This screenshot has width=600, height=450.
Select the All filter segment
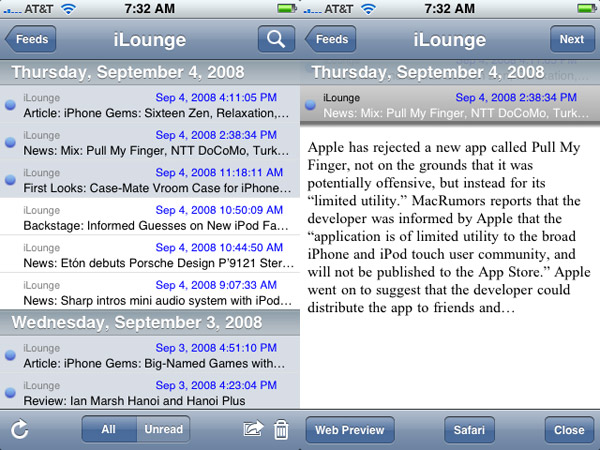[109, 429]
